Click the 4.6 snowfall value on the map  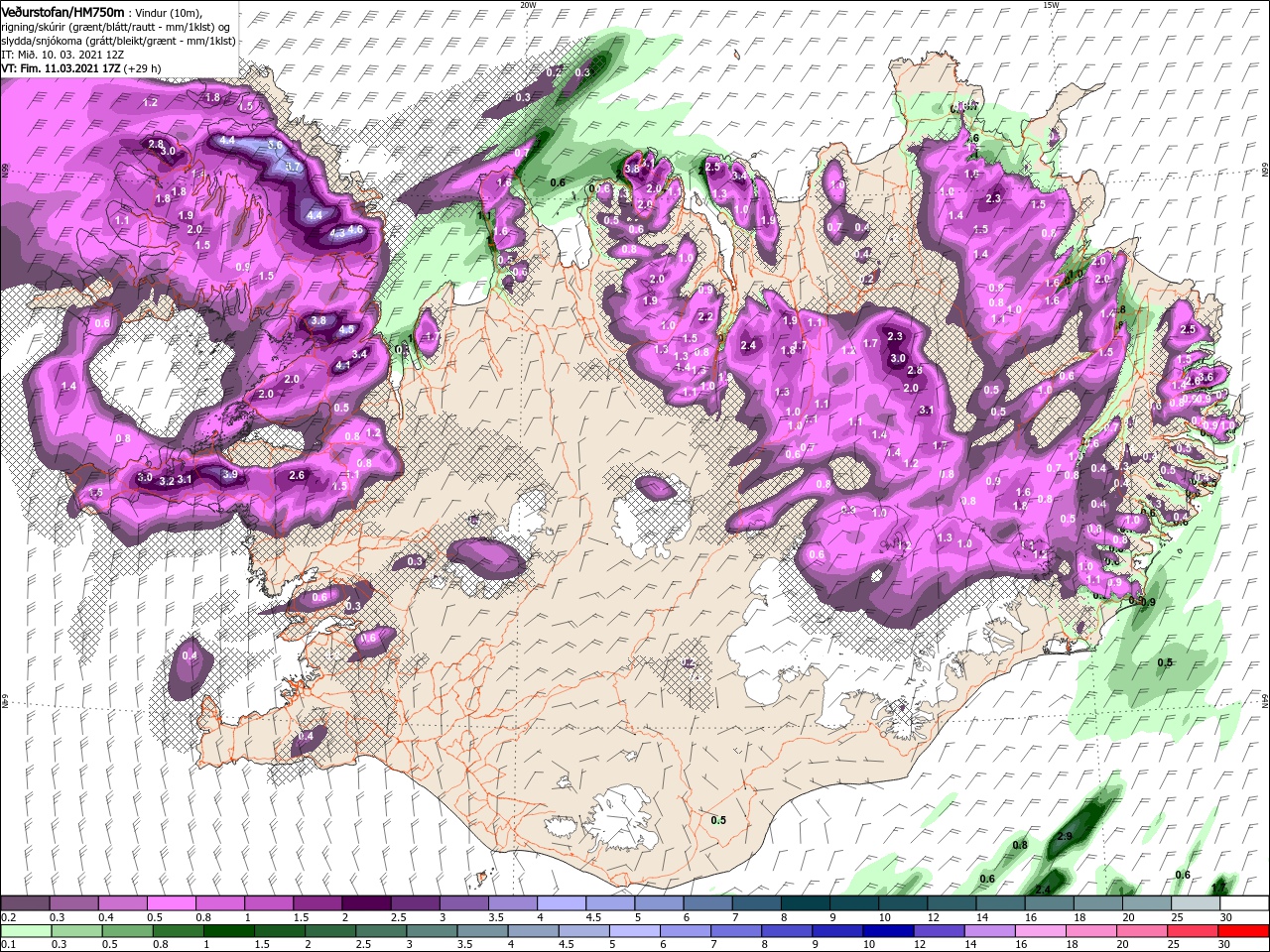coord(356,229)
